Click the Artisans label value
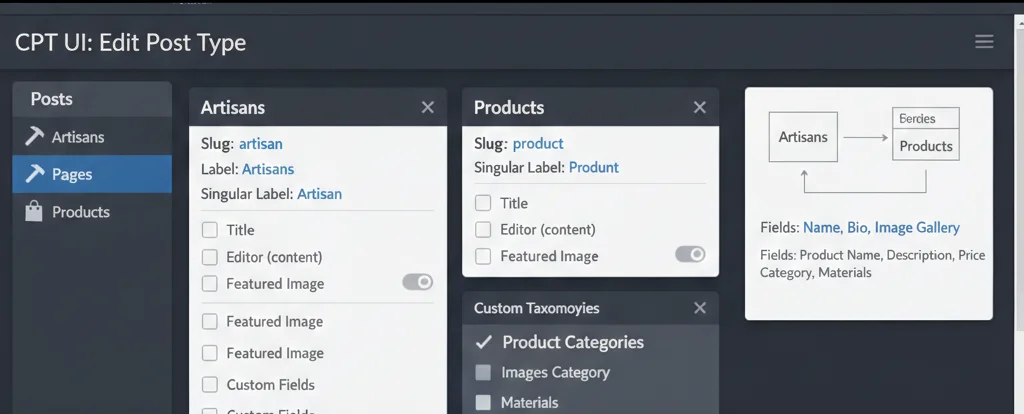 click(x=268, y=169)
